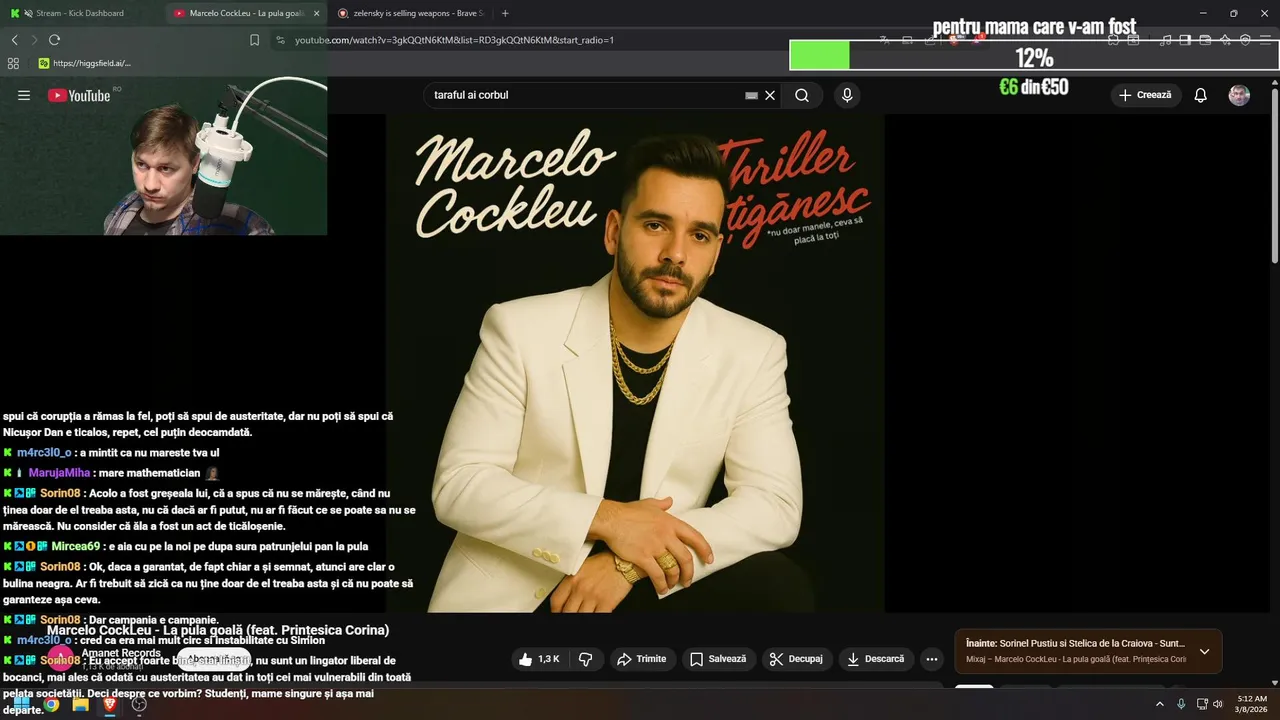Screen dimensions: 1280x720
Task: Open the browser apps grid shortcut
Action: tap(13, 63)
